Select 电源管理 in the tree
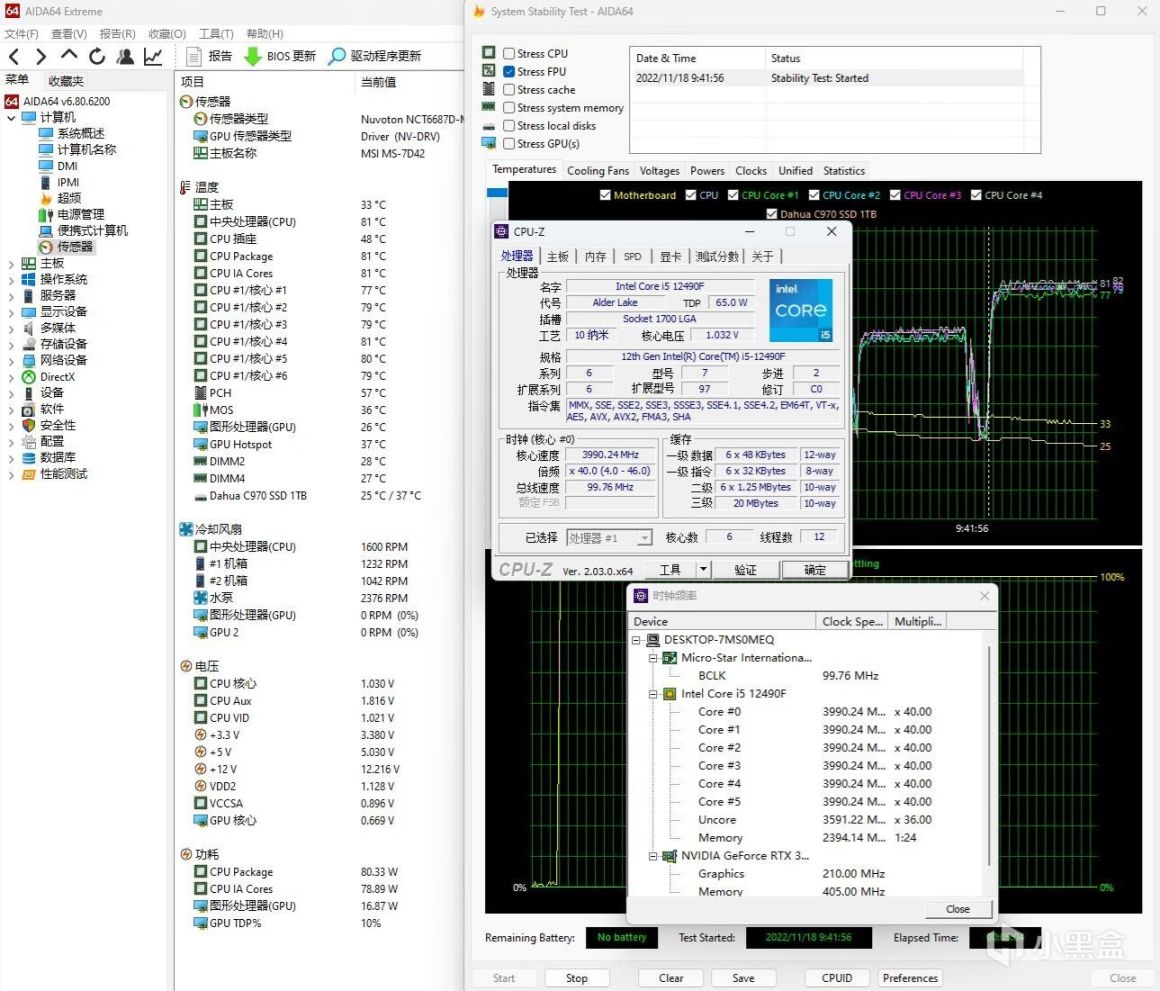This screenshot has width=1160, height=991. (x=80, y=214)
